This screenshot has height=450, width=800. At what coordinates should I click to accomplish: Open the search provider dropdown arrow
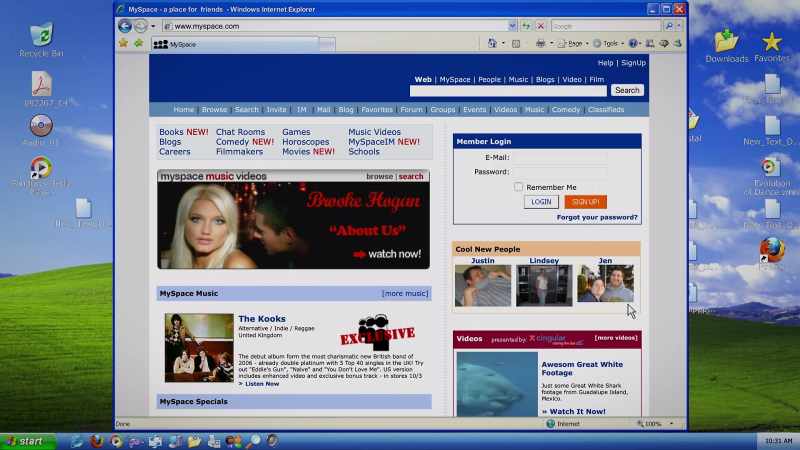(x=679, y=26)
